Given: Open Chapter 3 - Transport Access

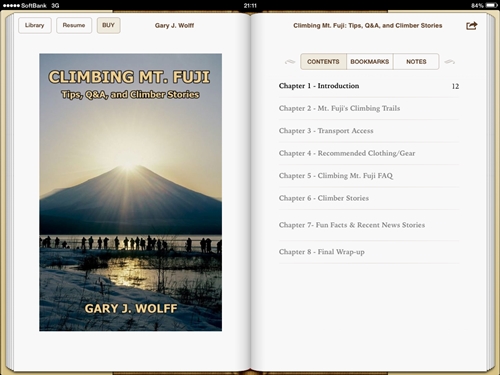Looking at the screenshot, I should coord(369,131).
